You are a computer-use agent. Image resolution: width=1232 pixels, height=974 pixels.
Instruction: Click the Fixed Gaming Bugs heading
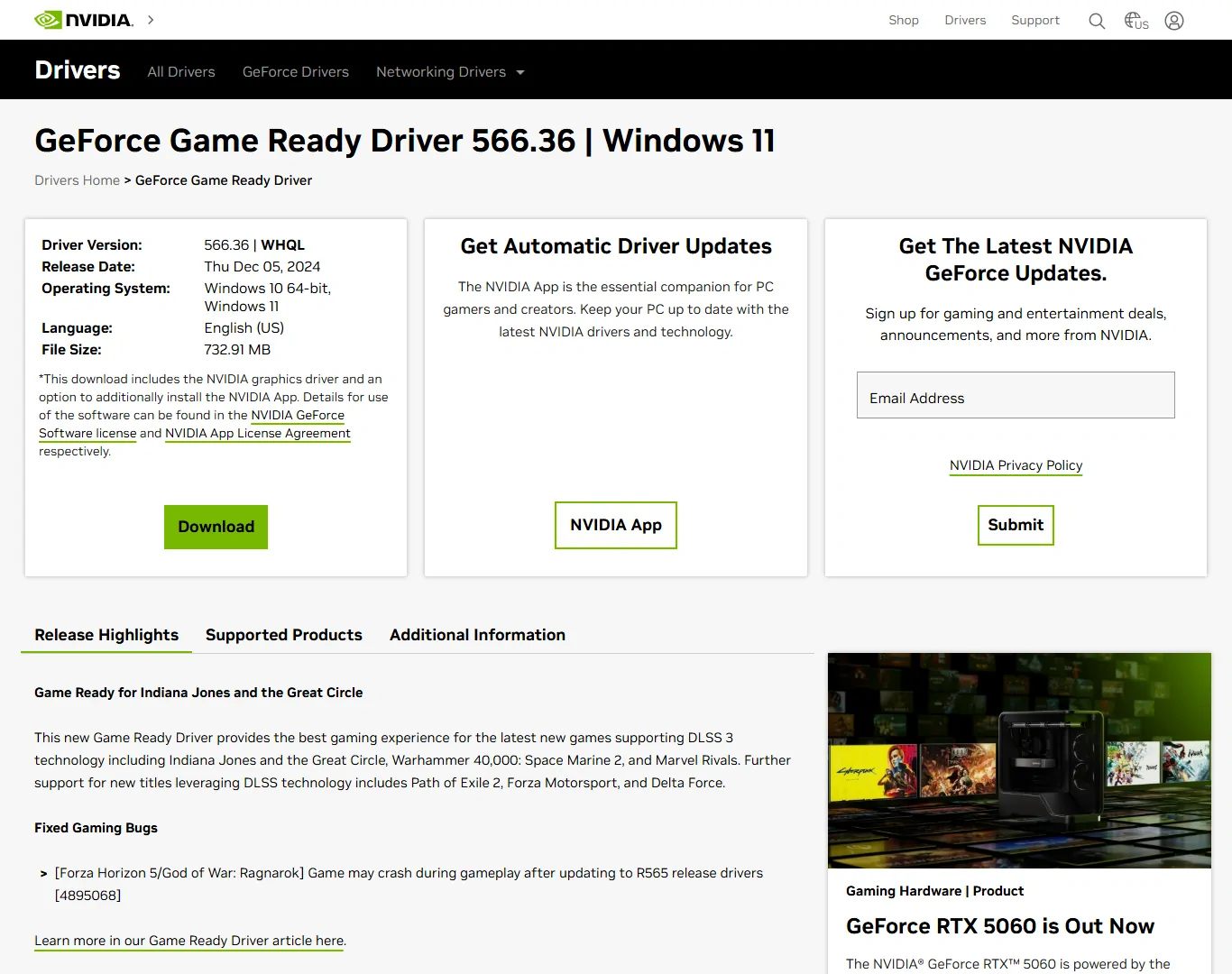[96, 828]
